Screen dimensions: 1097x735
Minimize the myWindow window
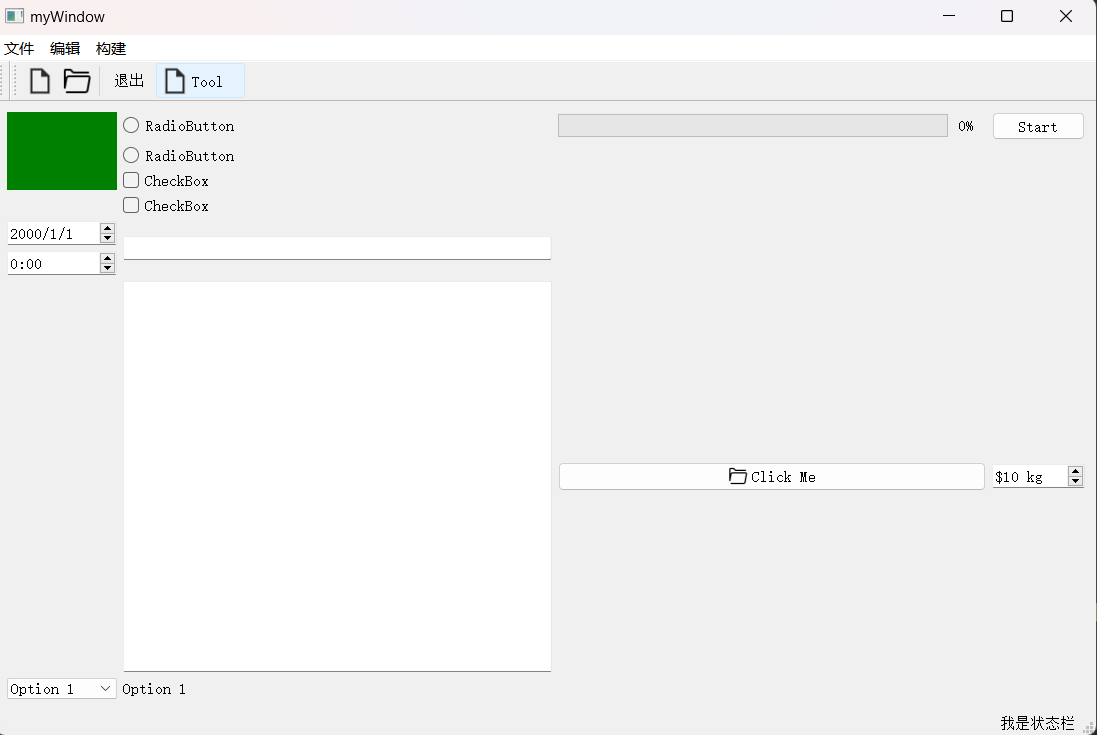949,16
